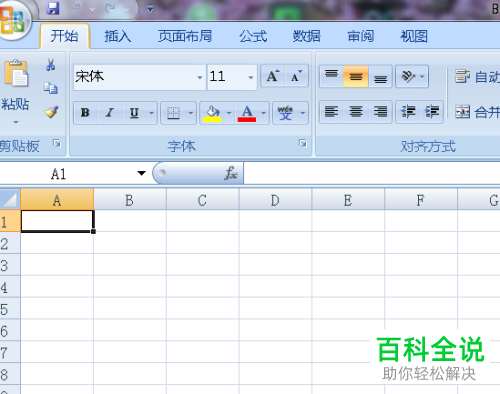Expand the font size dropdown arrow
Viewport: 500px width, 394px height.
(x=251, y=77)
